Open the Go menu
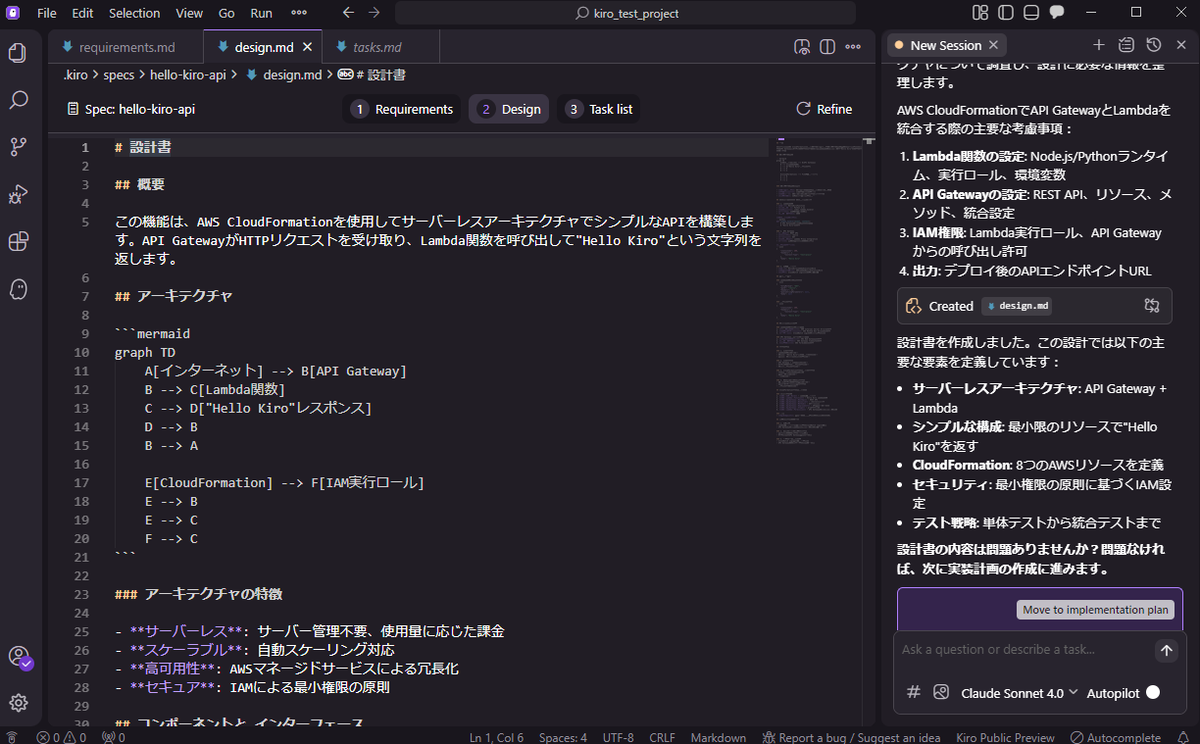The width and height of the screenshot is (1200, 744). click(226, 13)
